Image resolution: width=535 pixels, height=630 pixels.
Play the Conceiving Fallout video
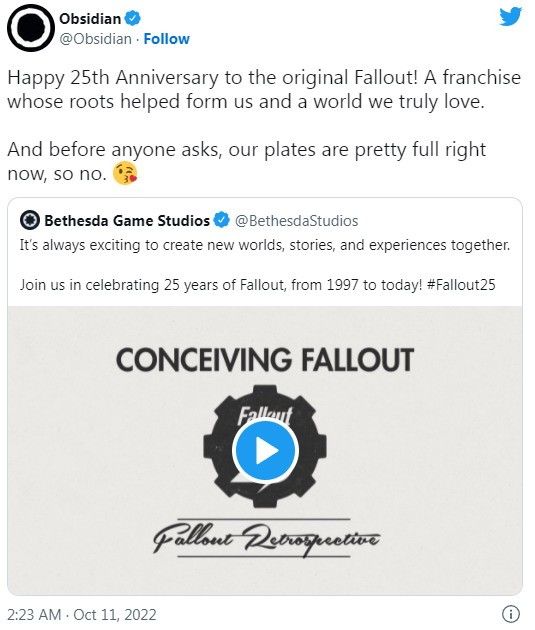point(265,450)
